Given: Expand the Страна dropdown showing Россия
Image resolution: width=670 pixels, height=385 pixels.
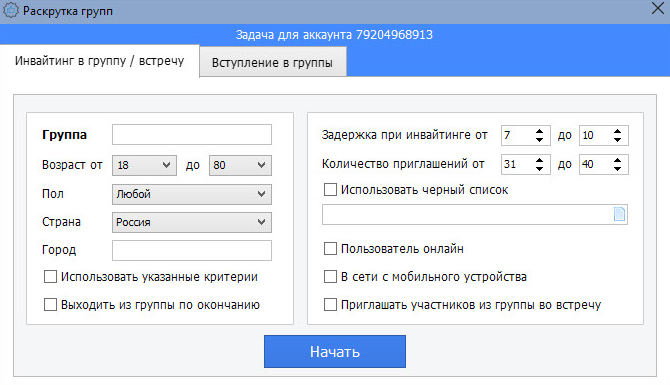Looking at the screenshot, I should (192, 222).
